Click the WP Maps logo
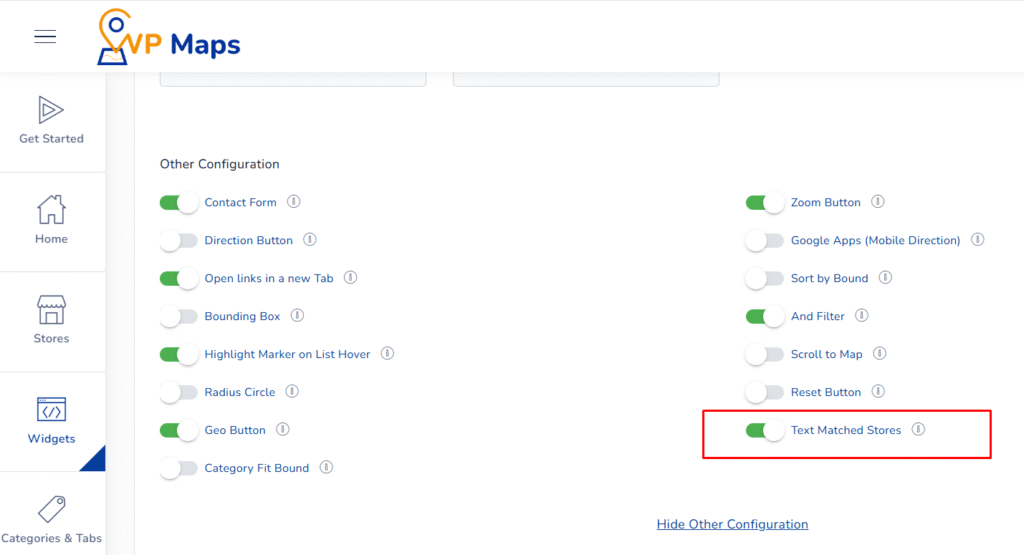 tap(169, 39)
